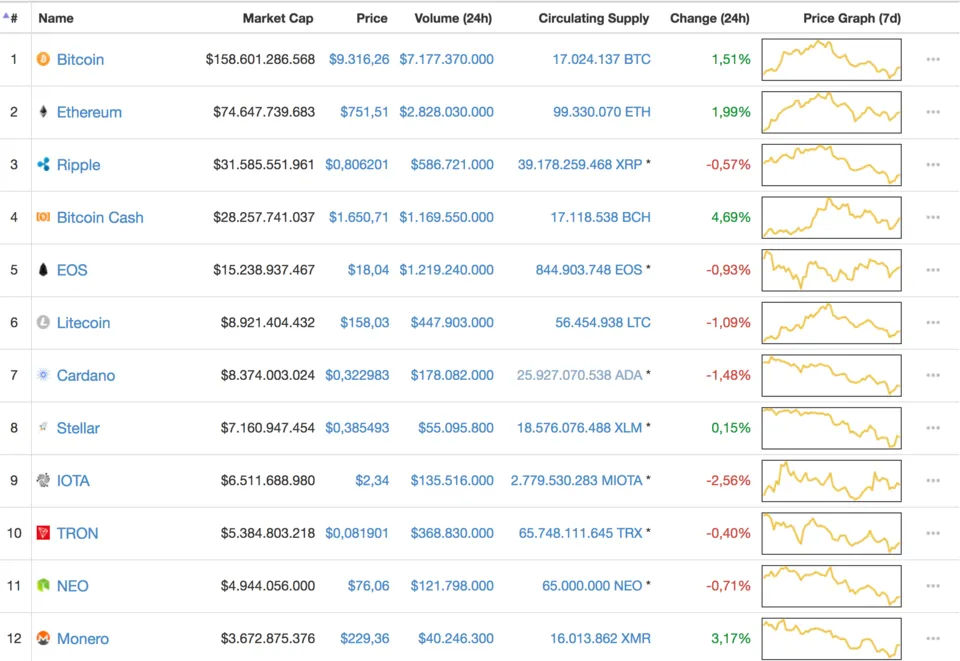Open the Ripple coin page link
Screen dimensions: 960x661
point(78,165)
